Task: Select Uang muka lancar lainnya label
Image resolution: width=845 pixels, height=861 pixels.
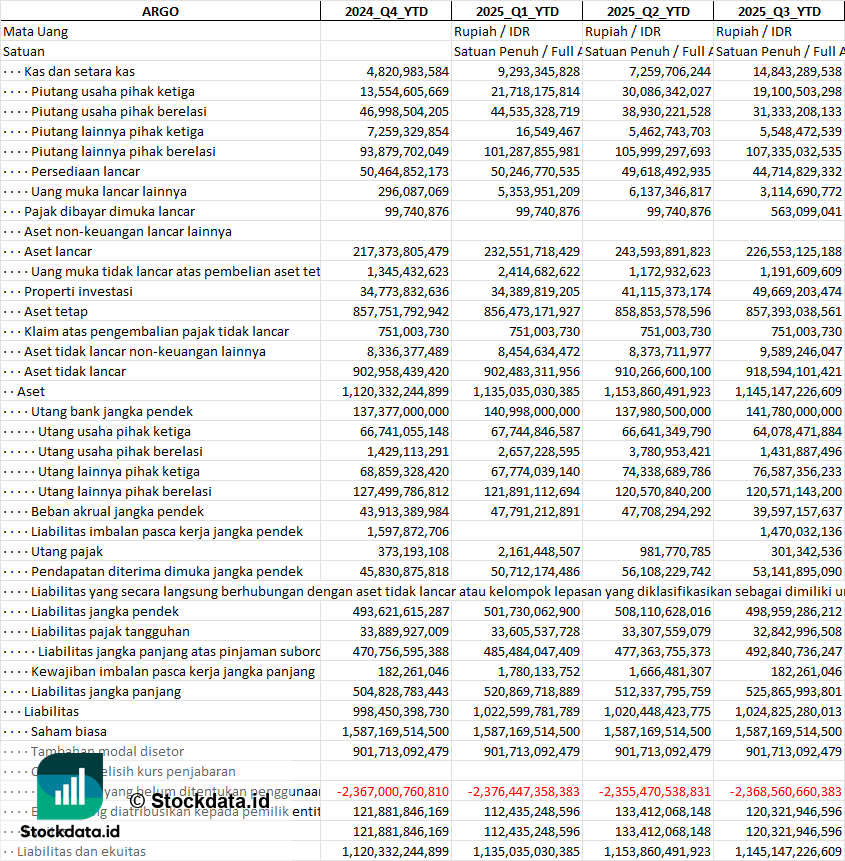Action: (109, 192)
